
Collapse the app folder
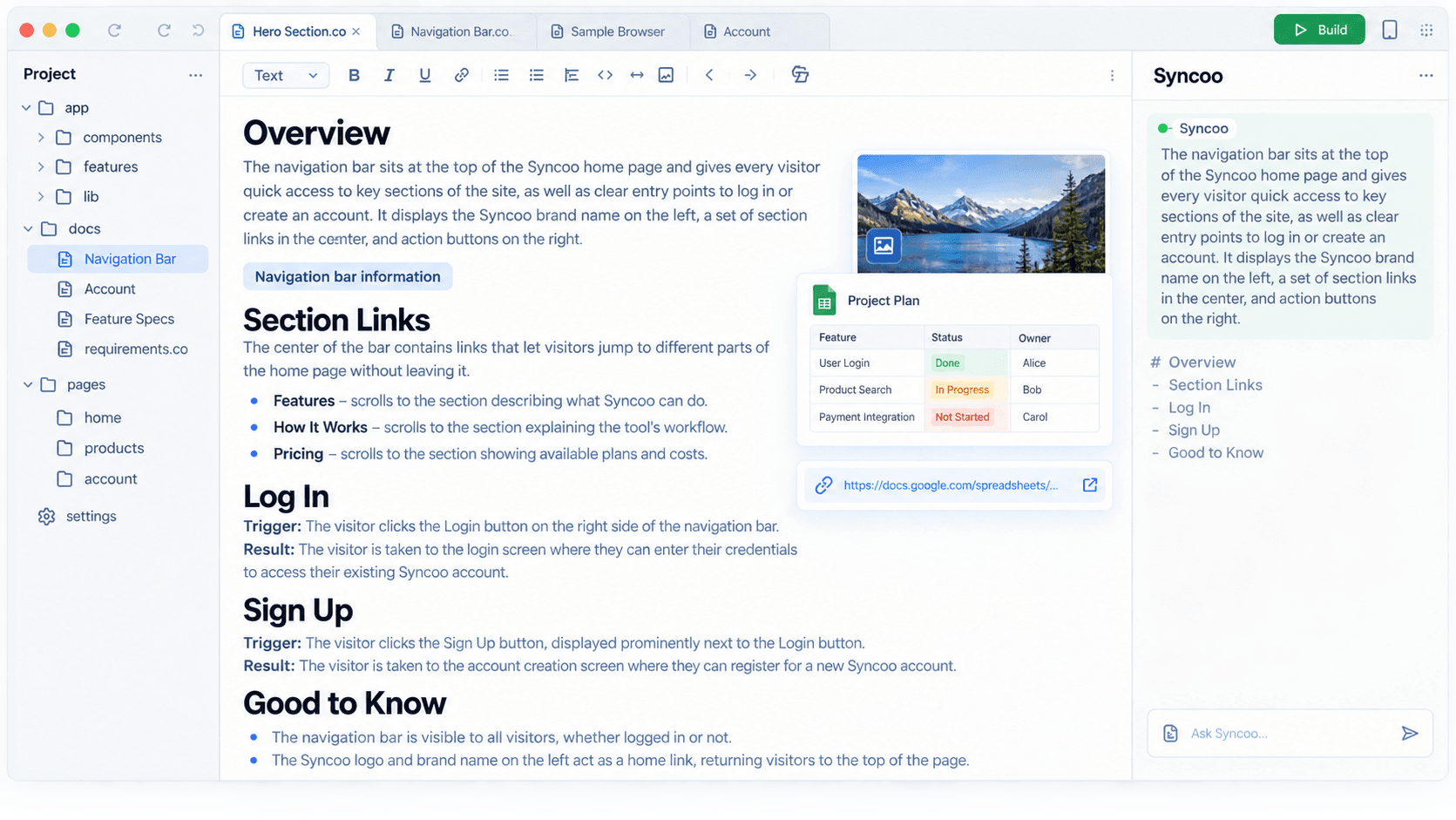pos(26,108)
